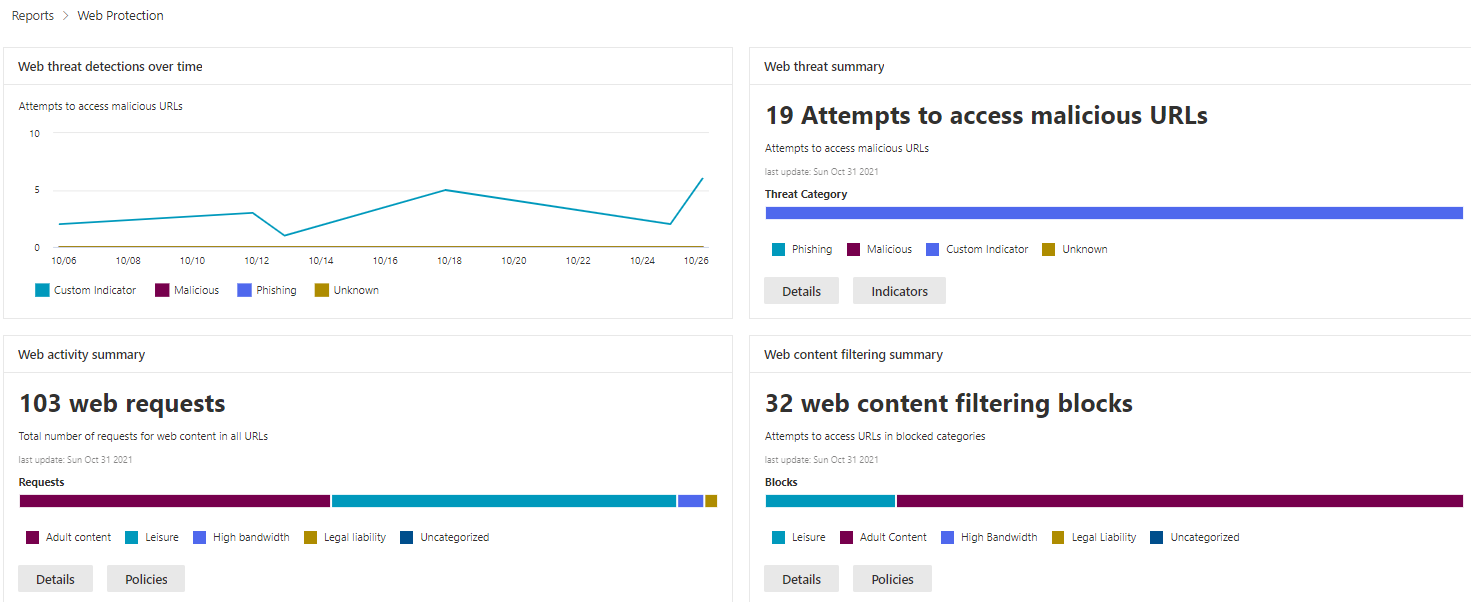Open Details for web content filtering blocks
The height and width of the screenshot is (602, 1471).
pyautogui.click(x=801, y=578)
